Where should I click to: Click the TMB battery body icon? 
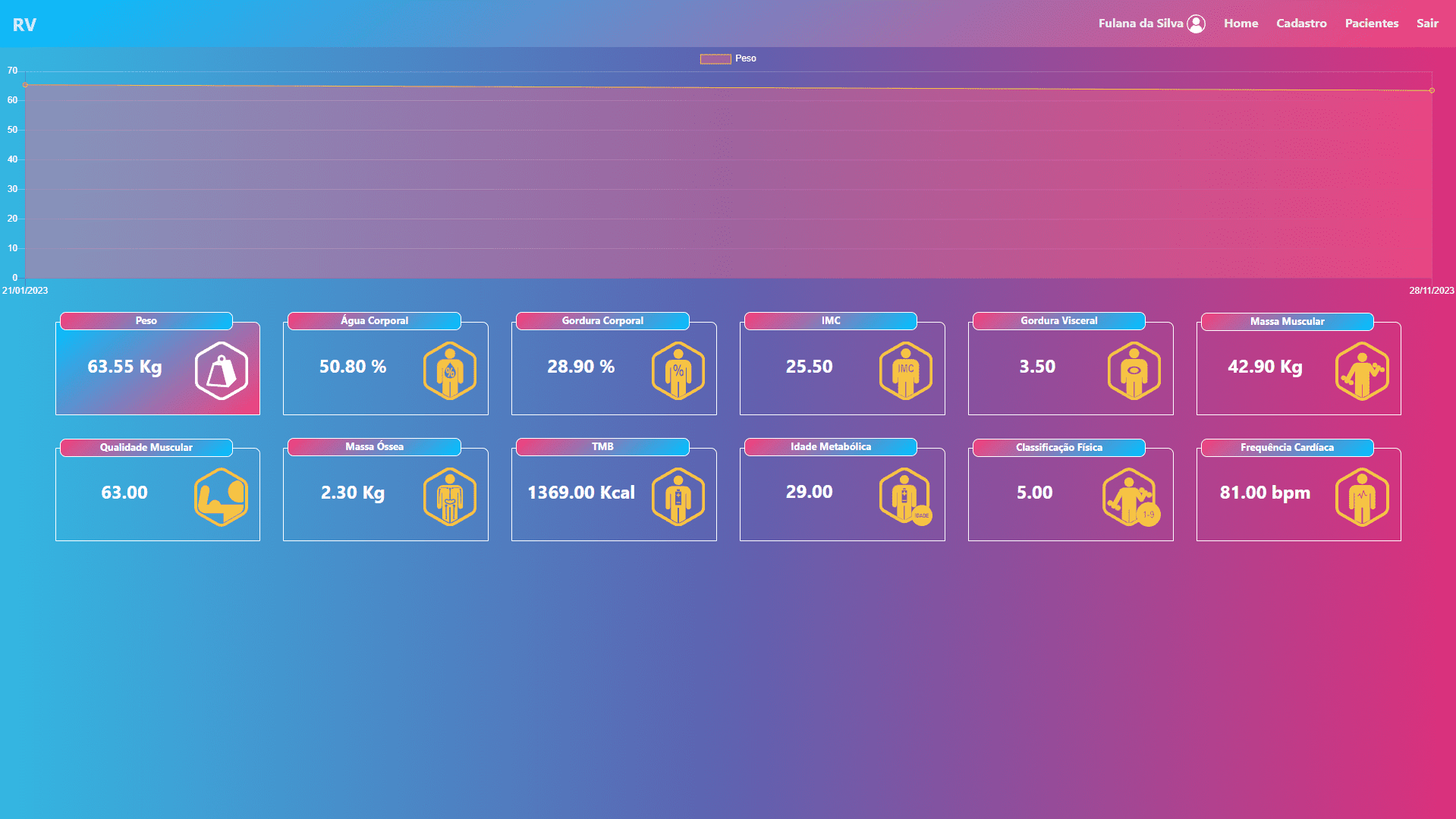[678, 497]
